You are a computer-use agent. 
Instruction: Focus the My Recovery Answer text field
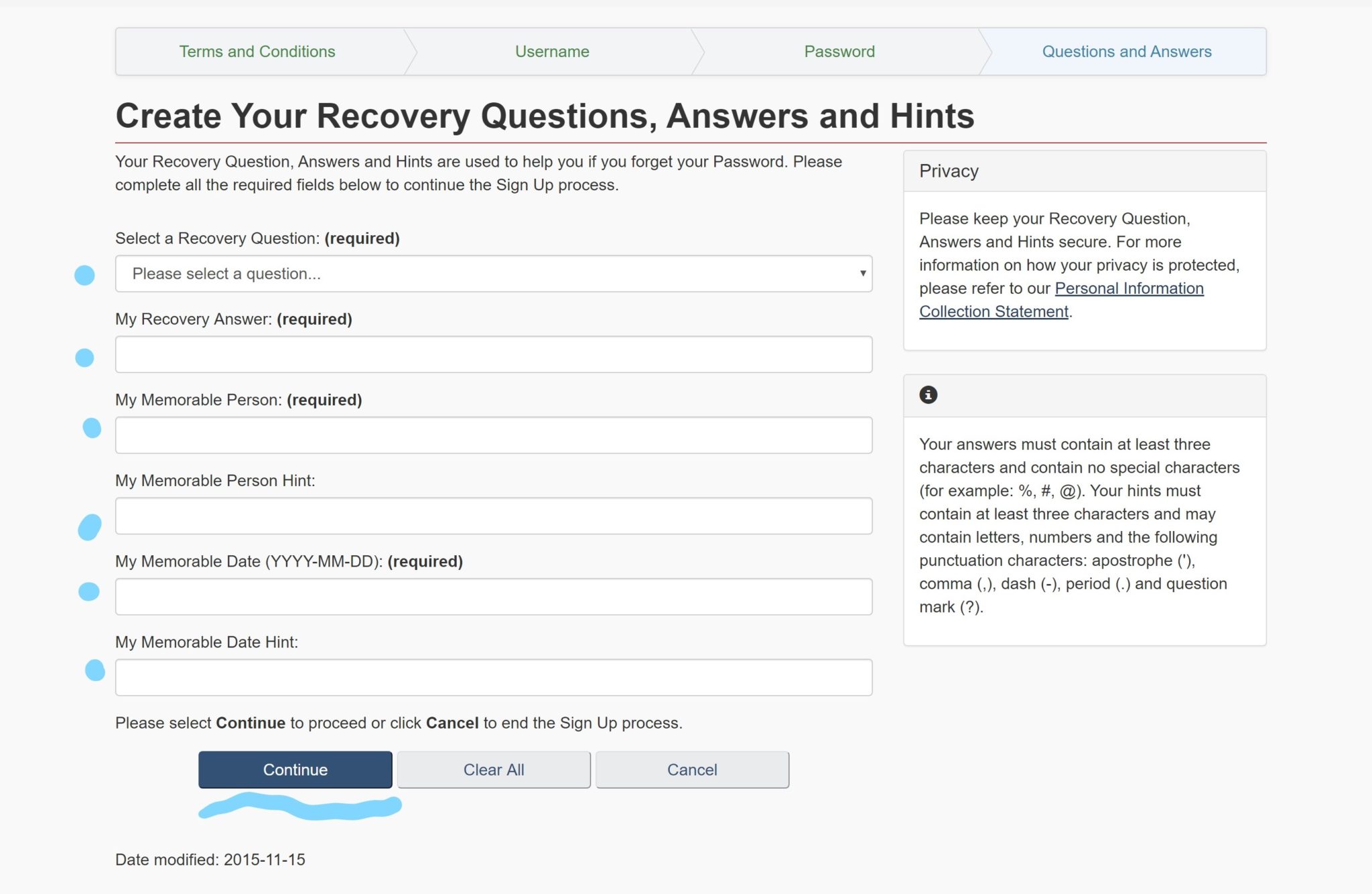(493, 354)
